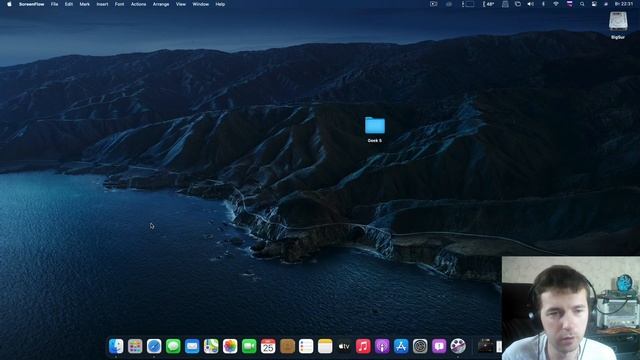640x360 pixels.
Task: Open System Preferences from the Dock
Action: click(420, 346)
